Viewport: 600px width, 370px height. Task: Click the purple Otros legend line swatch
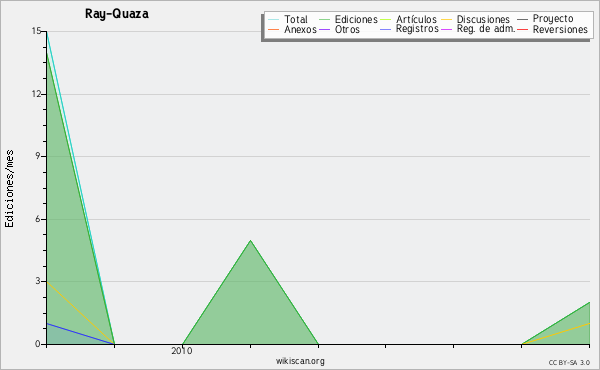324,29
